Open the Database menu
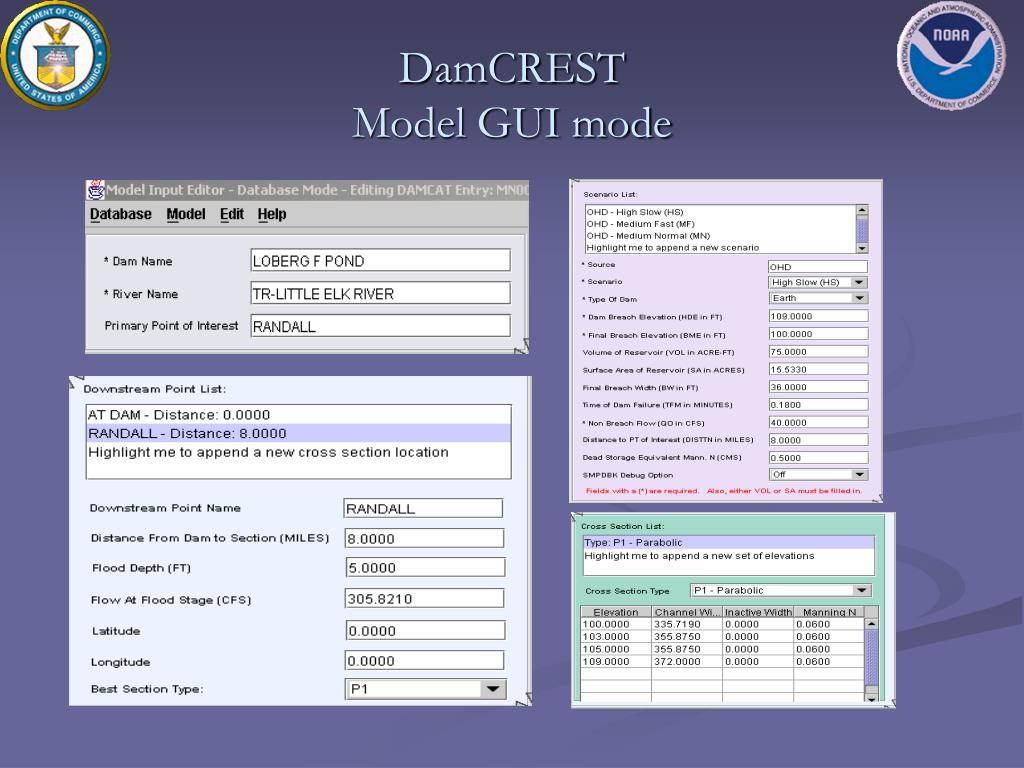 tap(121, 214)
